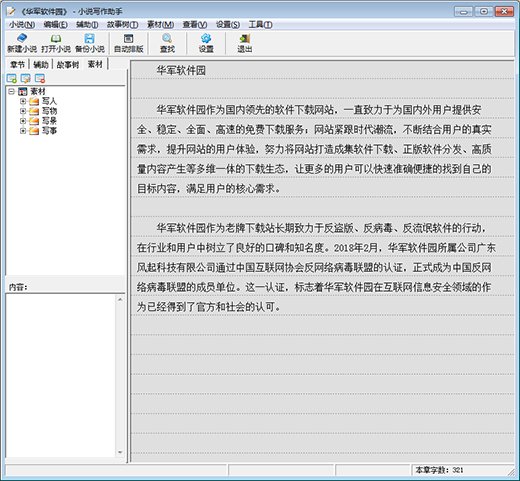Expand the 写事 folder node

pyautogui.click(x=23, y=131)
